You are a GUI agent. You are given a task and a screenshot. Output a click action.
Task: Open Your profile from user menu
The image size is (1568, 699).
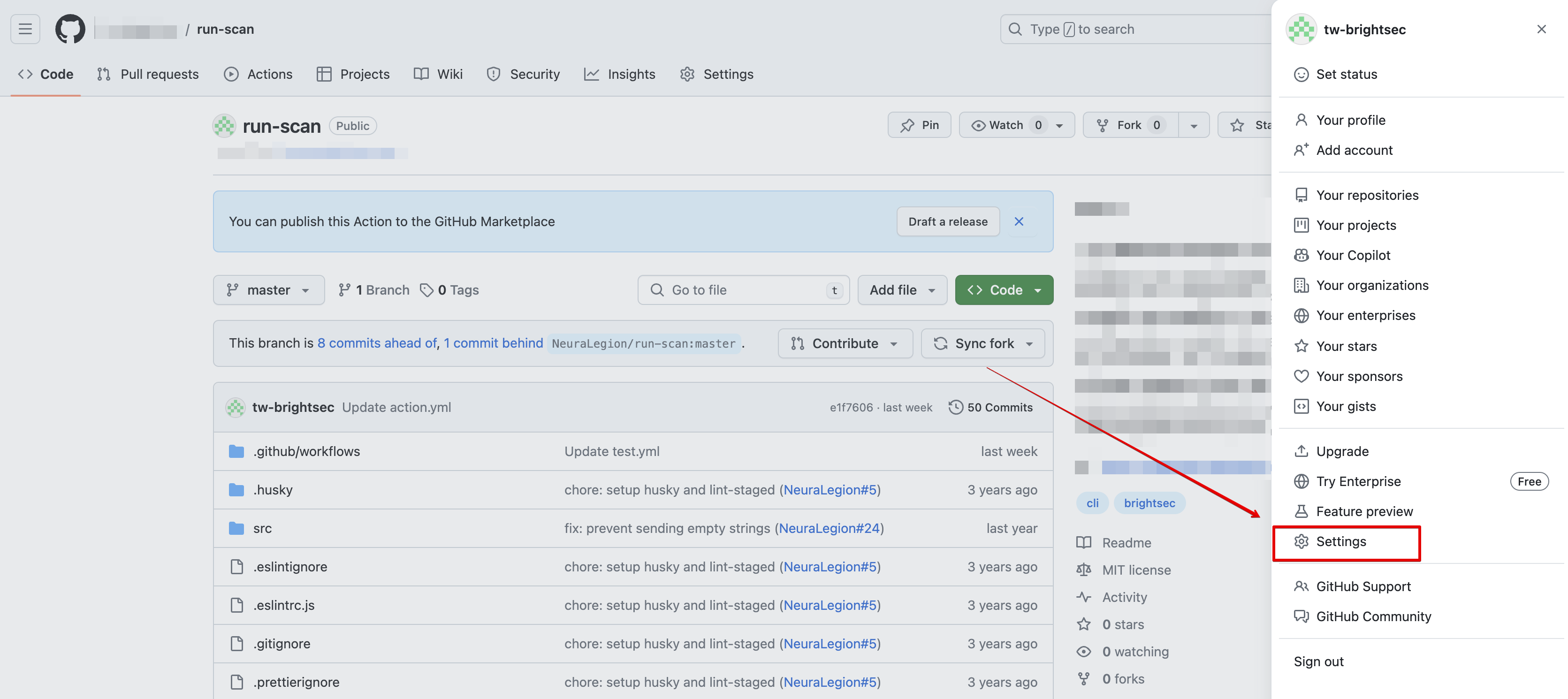coord(1421,120)
